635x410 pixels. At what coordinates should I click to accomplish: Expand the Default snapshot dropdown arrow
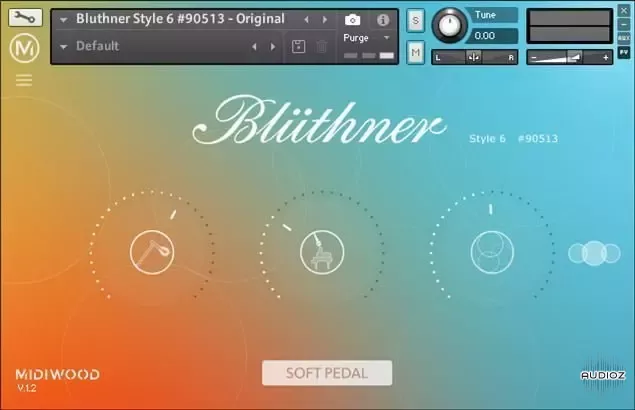pos(63,47)
